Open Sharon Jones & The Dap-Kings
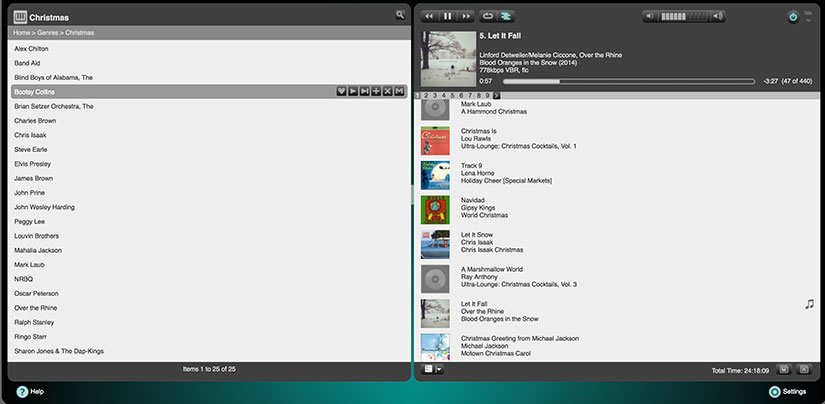The width and height of the screenshot is (825, 404). 59,351
